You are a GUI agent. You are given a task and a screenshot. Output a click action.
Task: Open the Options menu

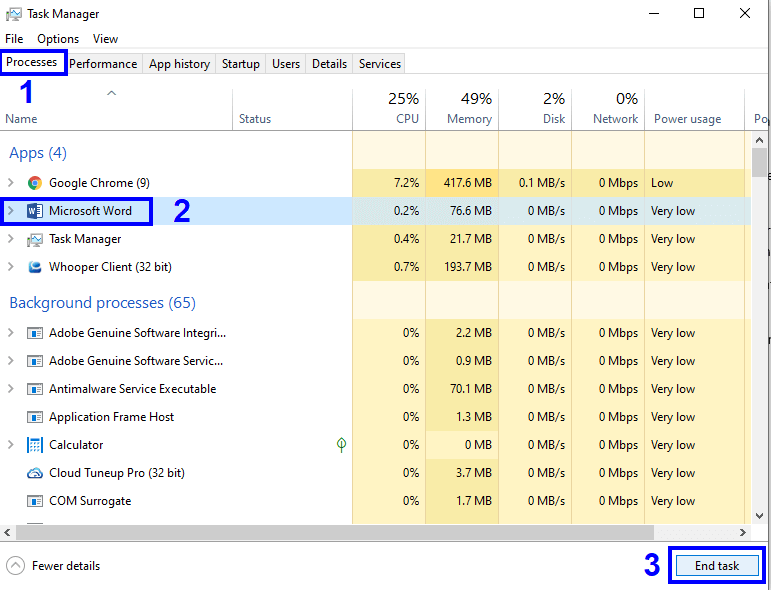coord(58,39)
